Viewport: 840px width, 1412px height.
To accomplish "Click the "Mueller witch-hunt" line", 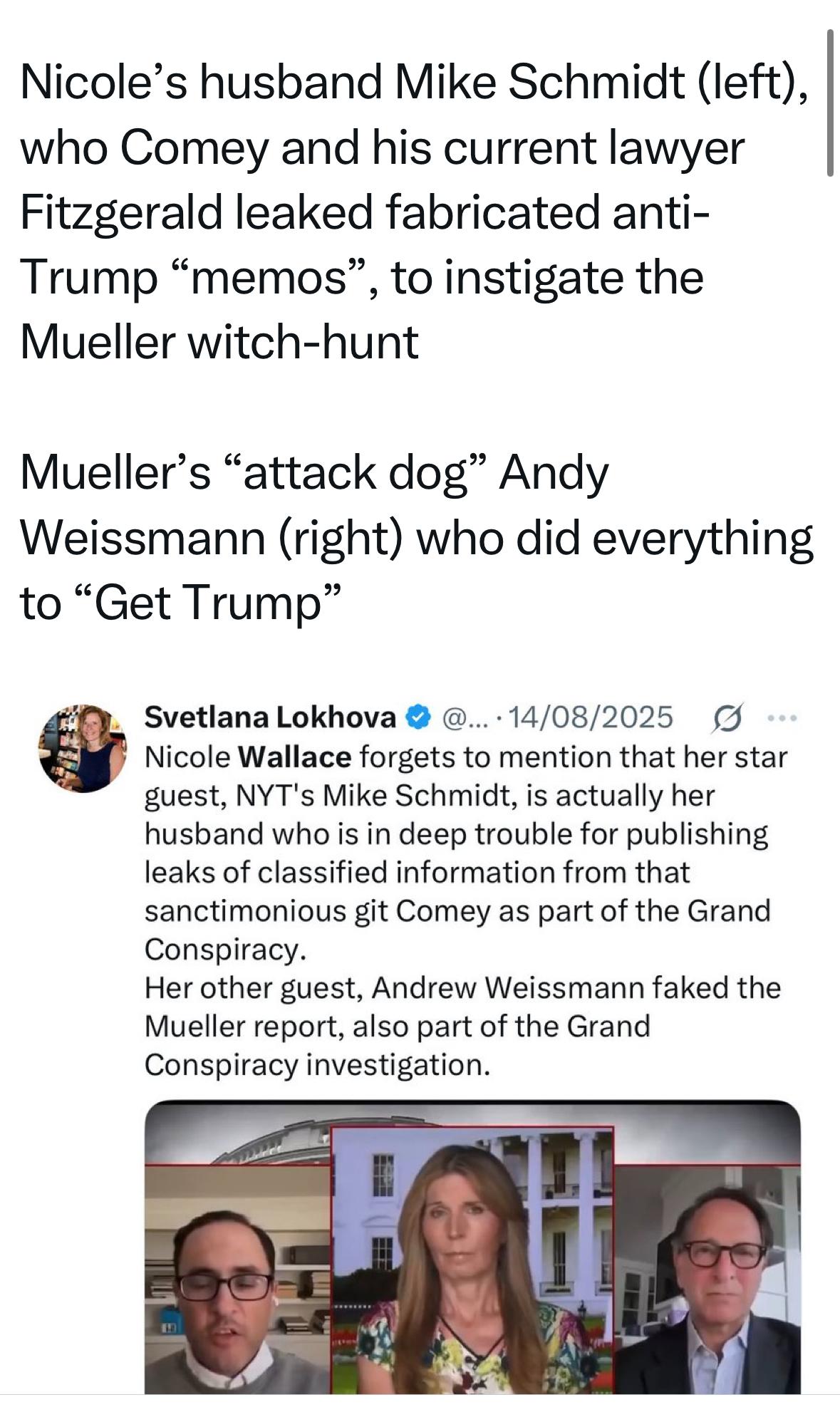I will [x=219, y=342].
